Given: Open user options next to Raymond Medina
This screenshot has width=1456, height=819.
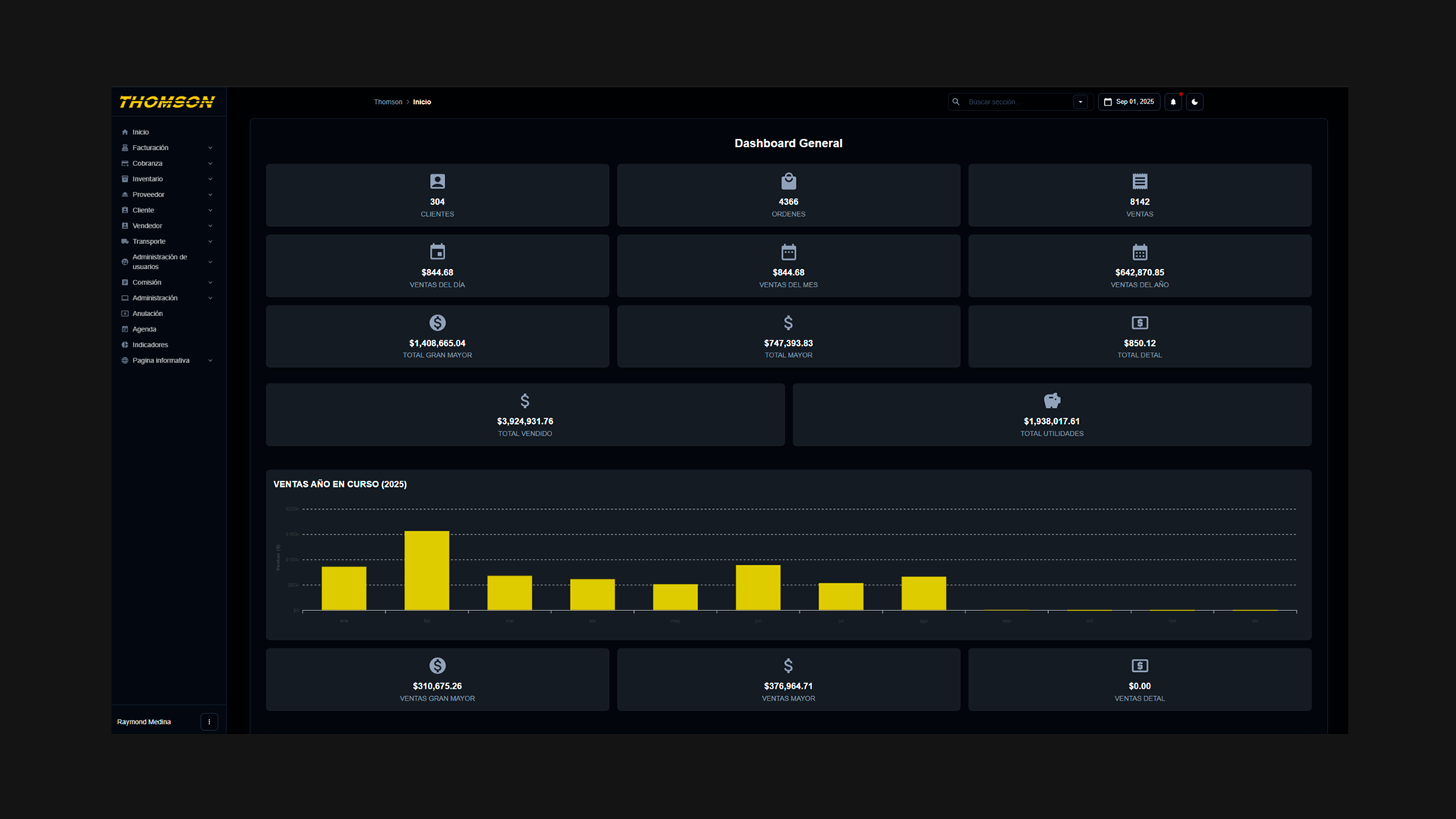Looking at the screenshot, I should point(209,722).
